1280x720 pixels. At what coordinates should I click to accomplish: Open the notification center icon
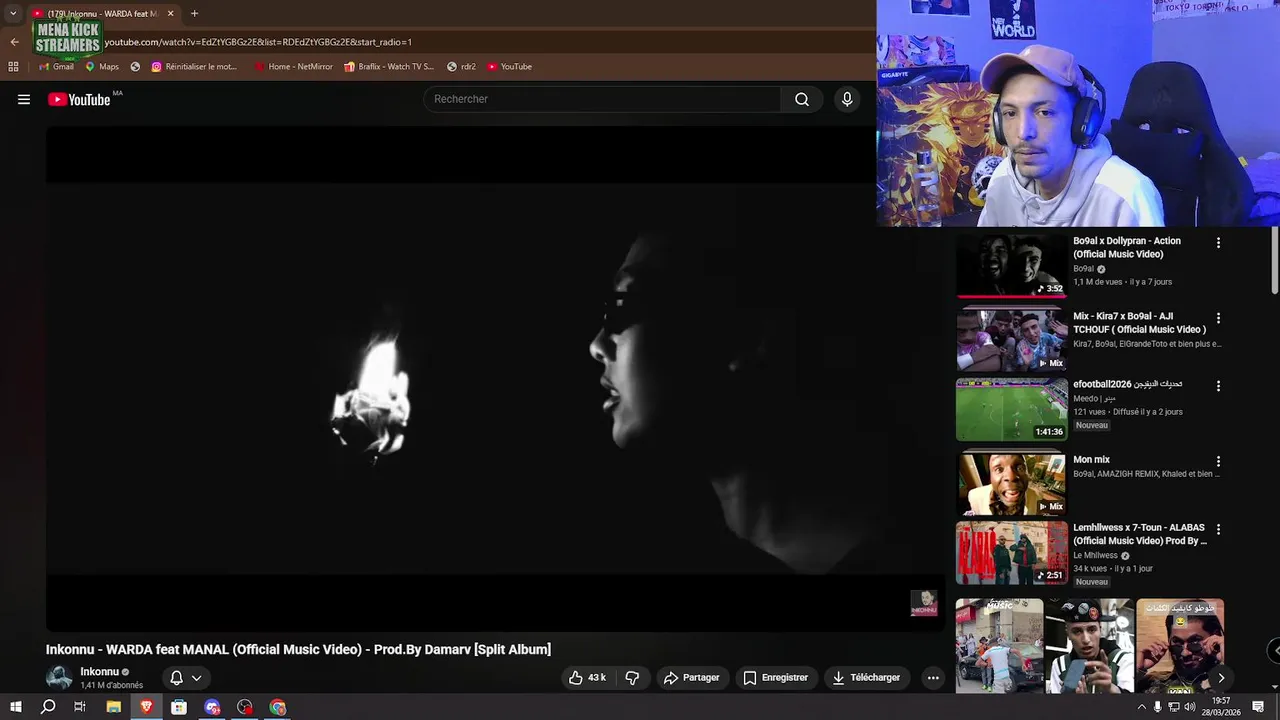click(1259, 707)
